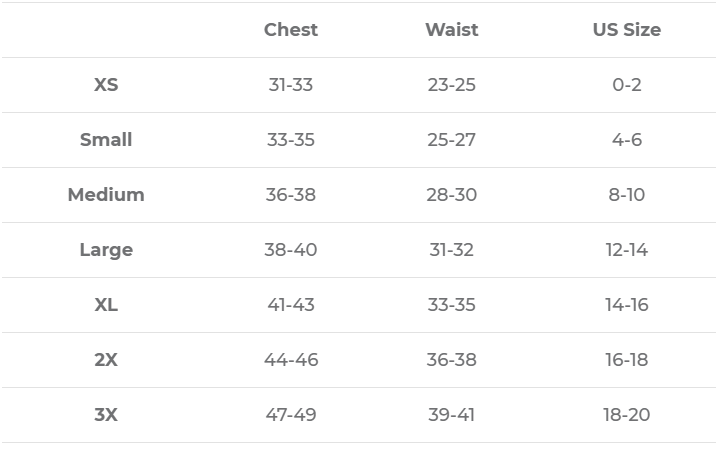Viewport: 716px width, 450px height.
Task: Click the XL waist value 33-35
Action: [x=451, y=305]
